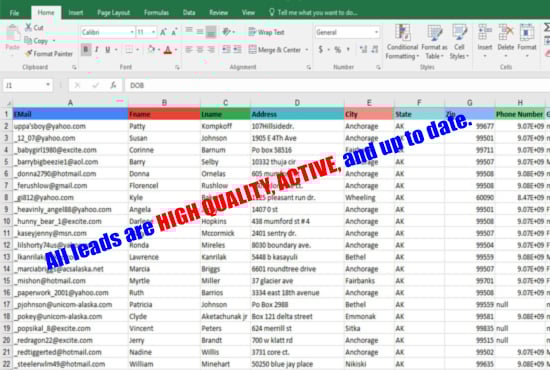
Task: Click the Cut scissors icon
Action: click(x=28, y=27)
